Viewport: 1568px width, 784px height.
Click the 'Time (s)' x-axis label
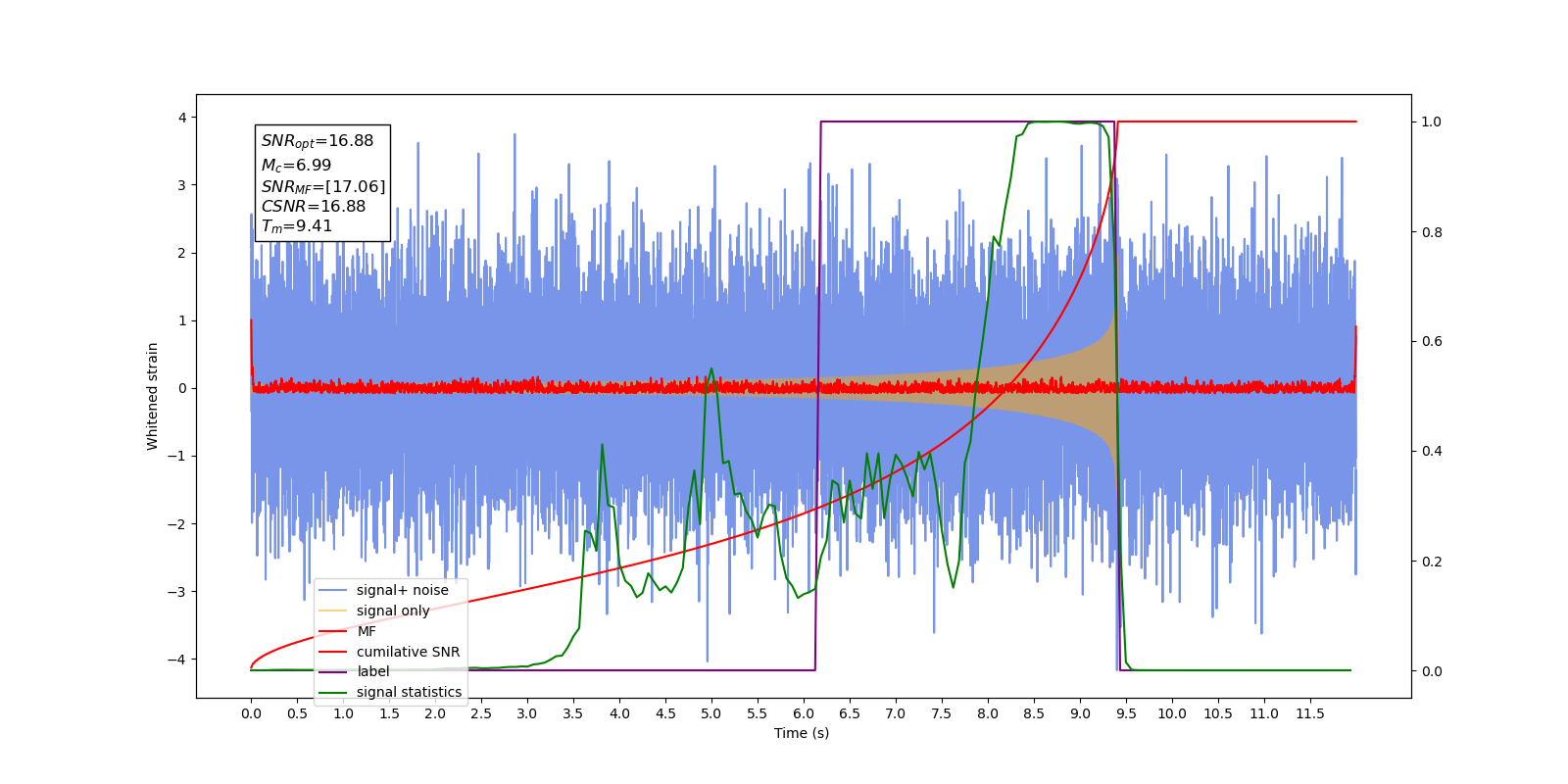802,733
